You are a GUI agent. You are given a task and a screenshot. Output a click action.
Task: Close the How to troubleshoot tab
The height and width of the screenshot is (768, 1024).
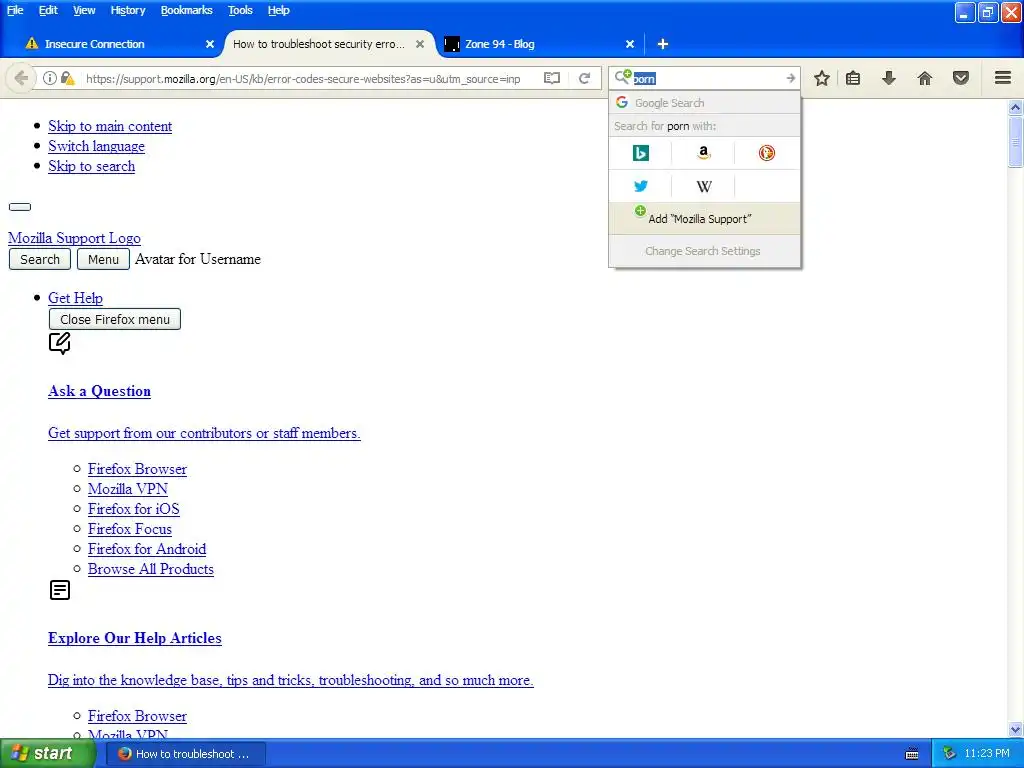pos(420,44)
